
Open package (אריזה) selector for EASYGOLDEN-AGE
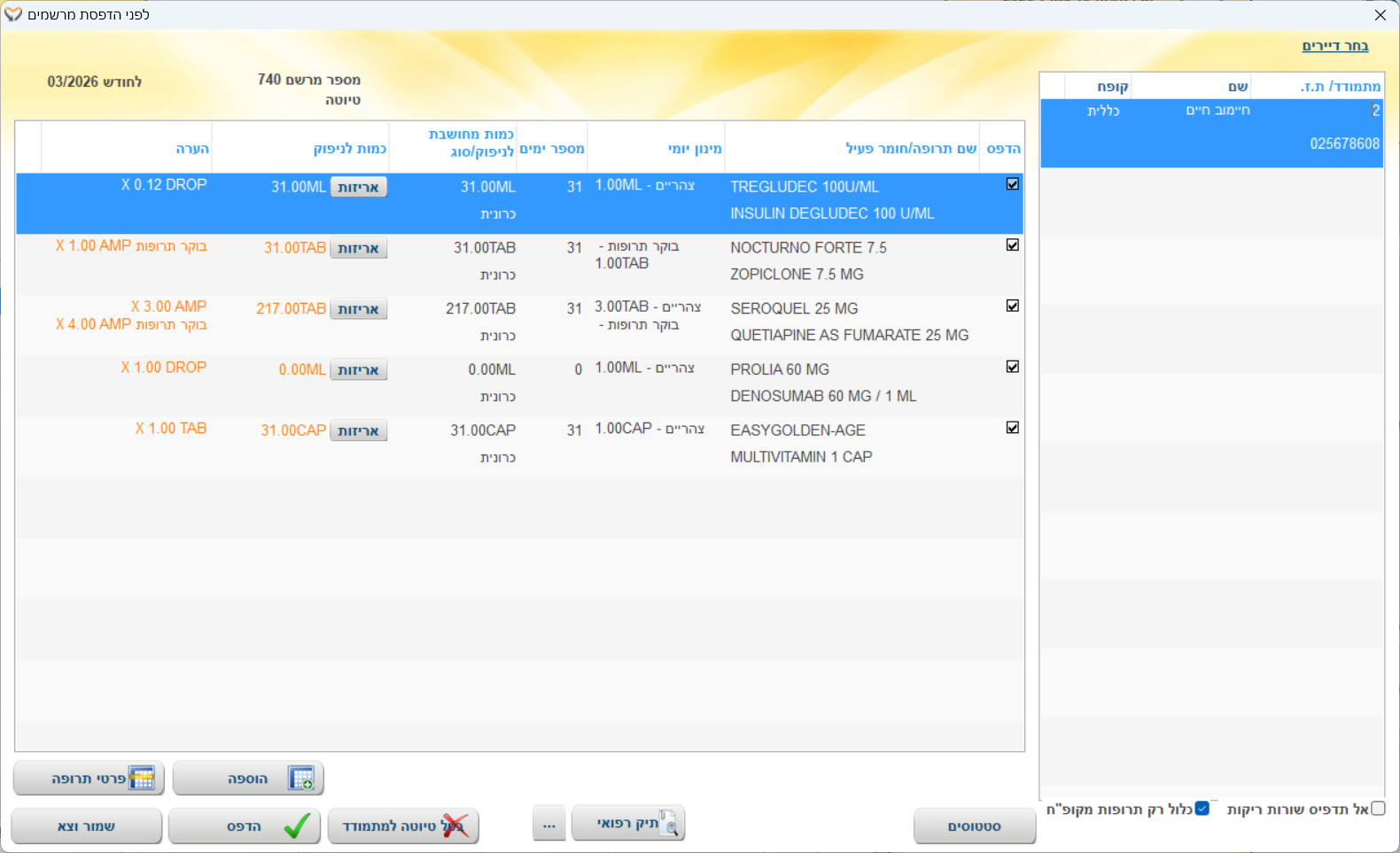pos(358,430)
